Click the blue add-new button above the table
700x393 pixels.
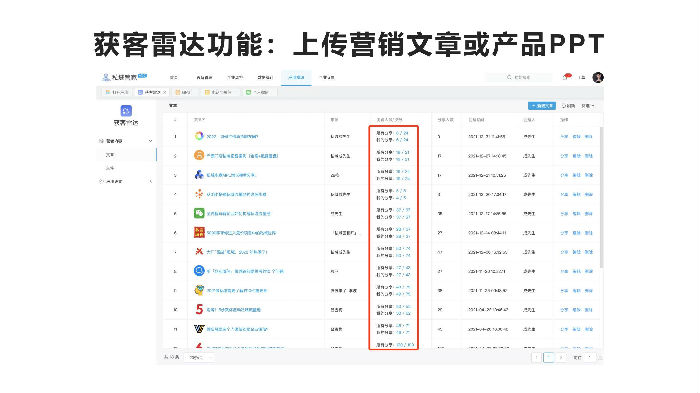542,106
